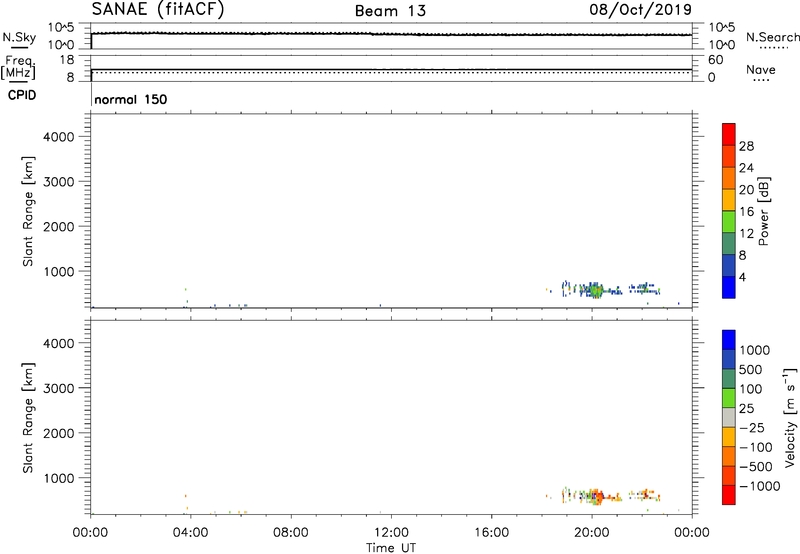Click the "-500" label on Velocity colorbar
This screenshot has height=554, width=800.
[x=756, y=467]
